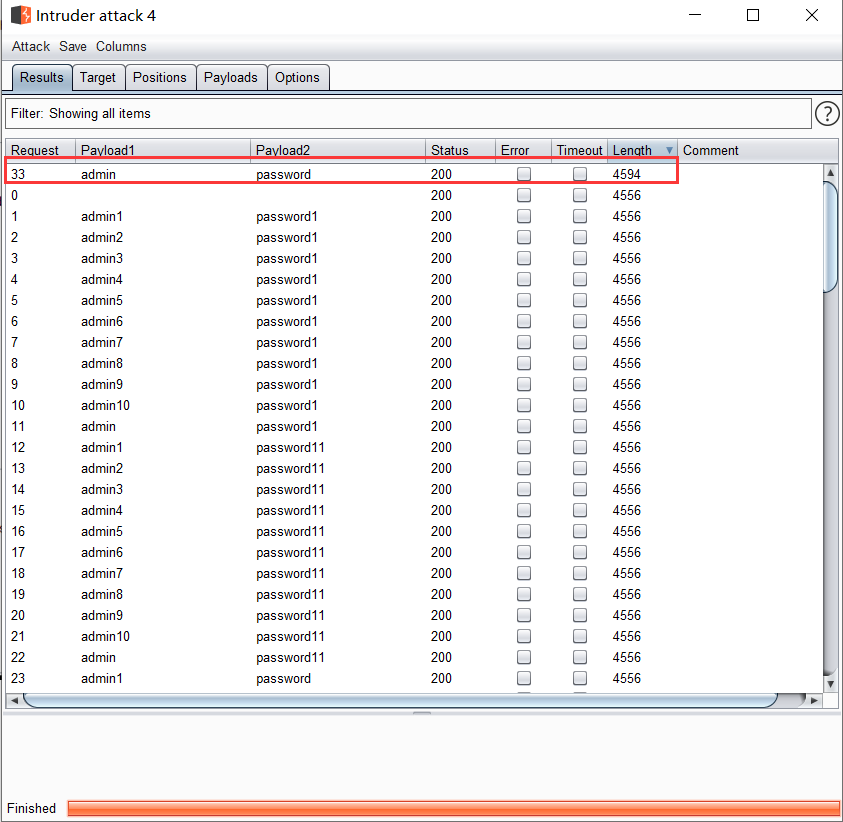
Task: Open the Attack menu
Action: [31, 46]
